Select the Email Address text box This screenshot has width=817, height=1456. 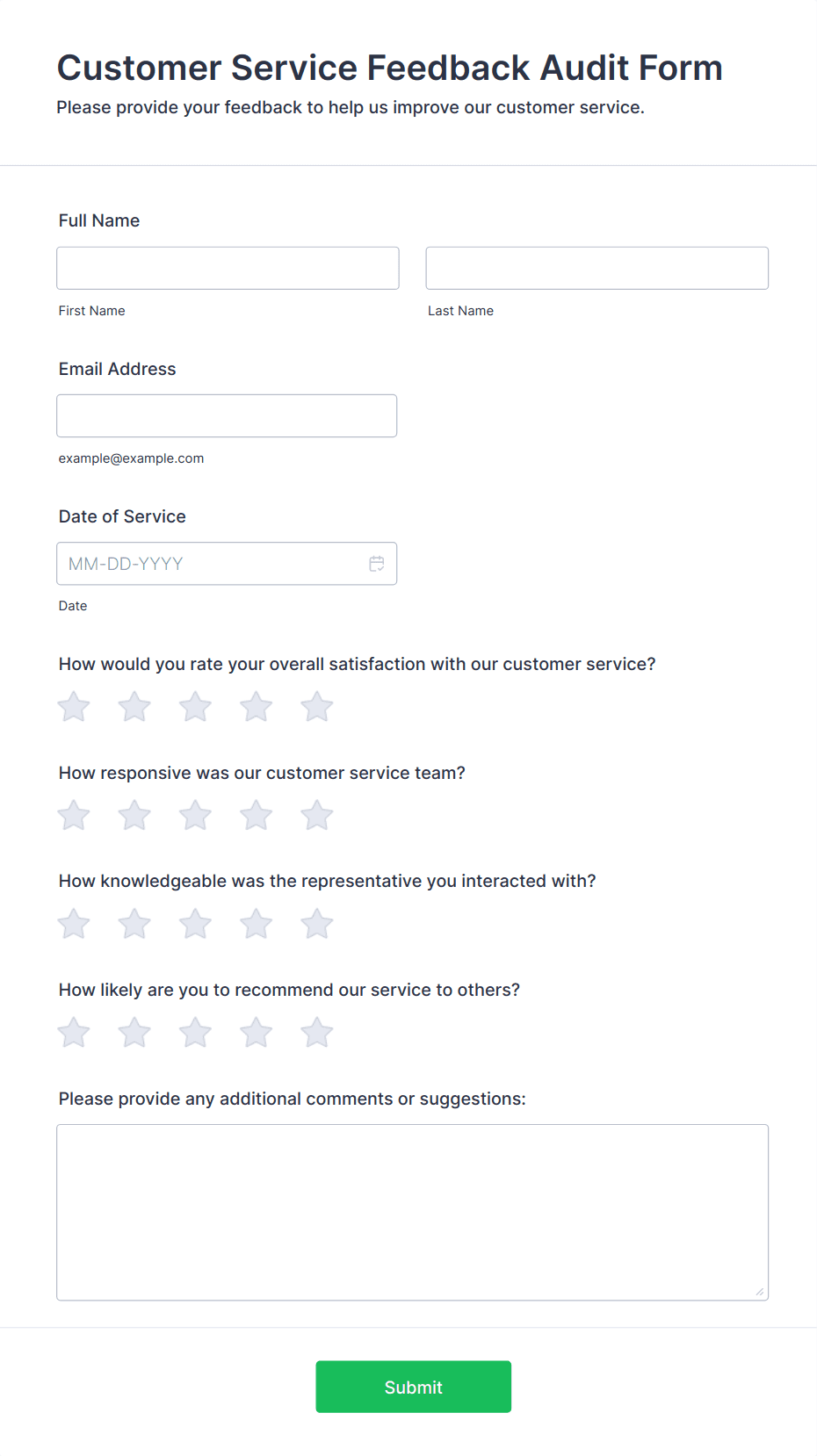tap(227, 415)
